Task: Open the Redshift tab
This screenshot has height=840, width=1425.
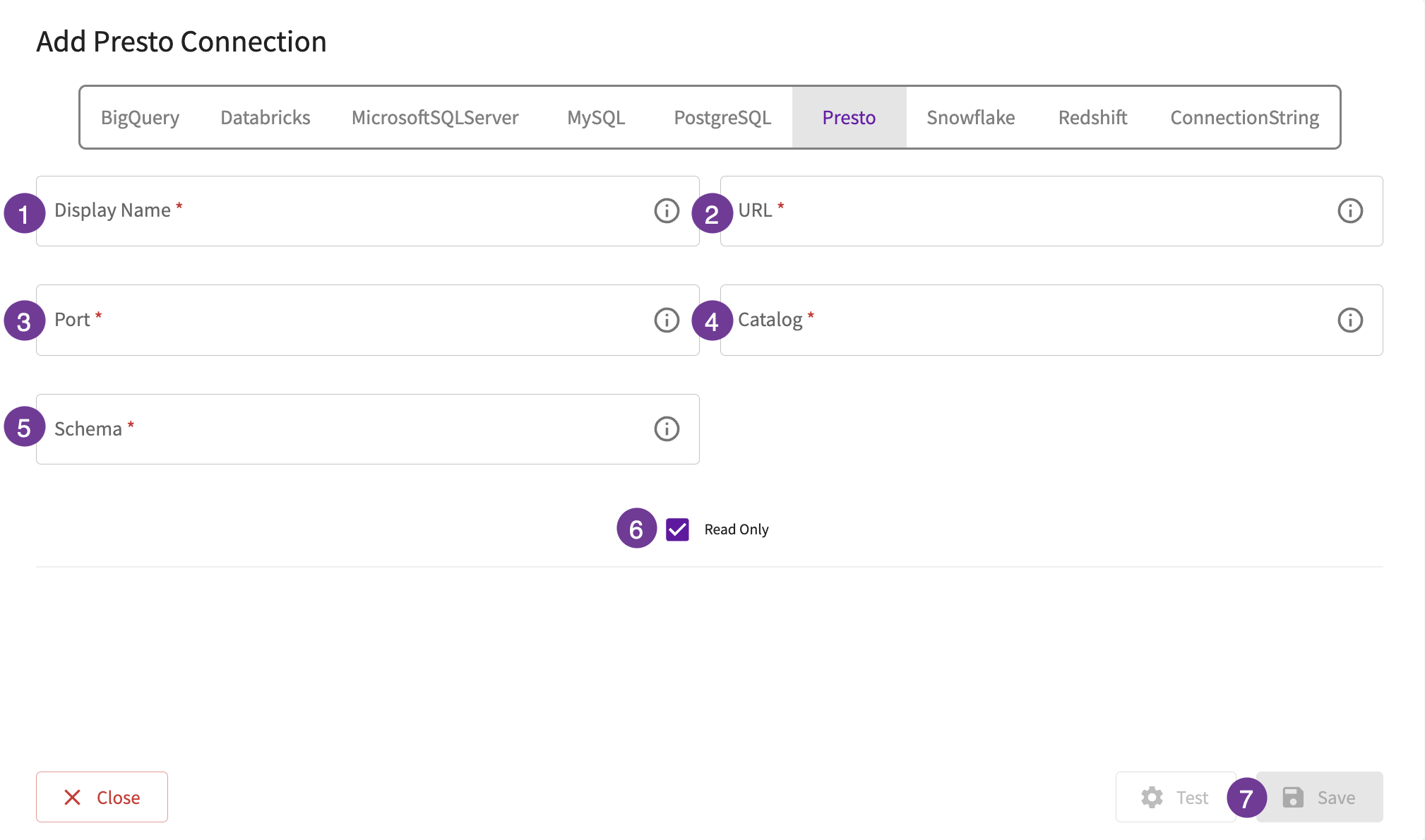Action: (x=1092, y=117)
